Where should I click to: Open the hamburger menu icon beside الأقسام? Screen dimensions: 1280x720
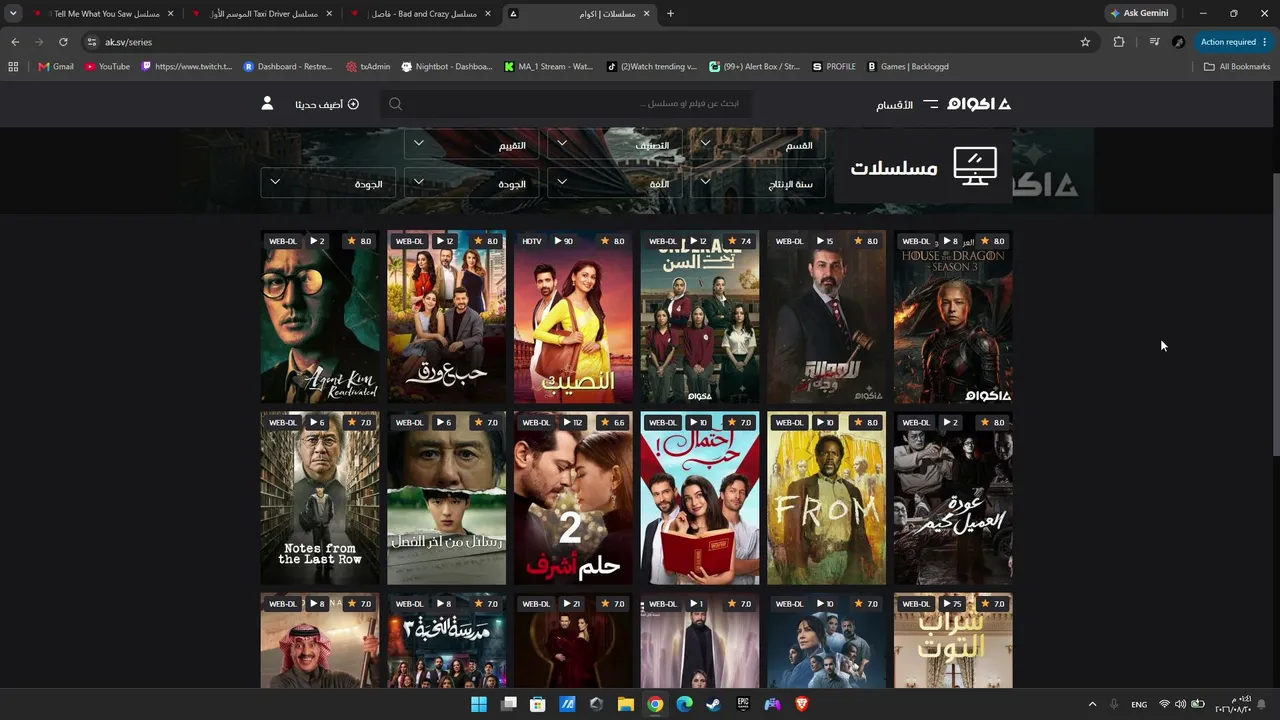930,104
